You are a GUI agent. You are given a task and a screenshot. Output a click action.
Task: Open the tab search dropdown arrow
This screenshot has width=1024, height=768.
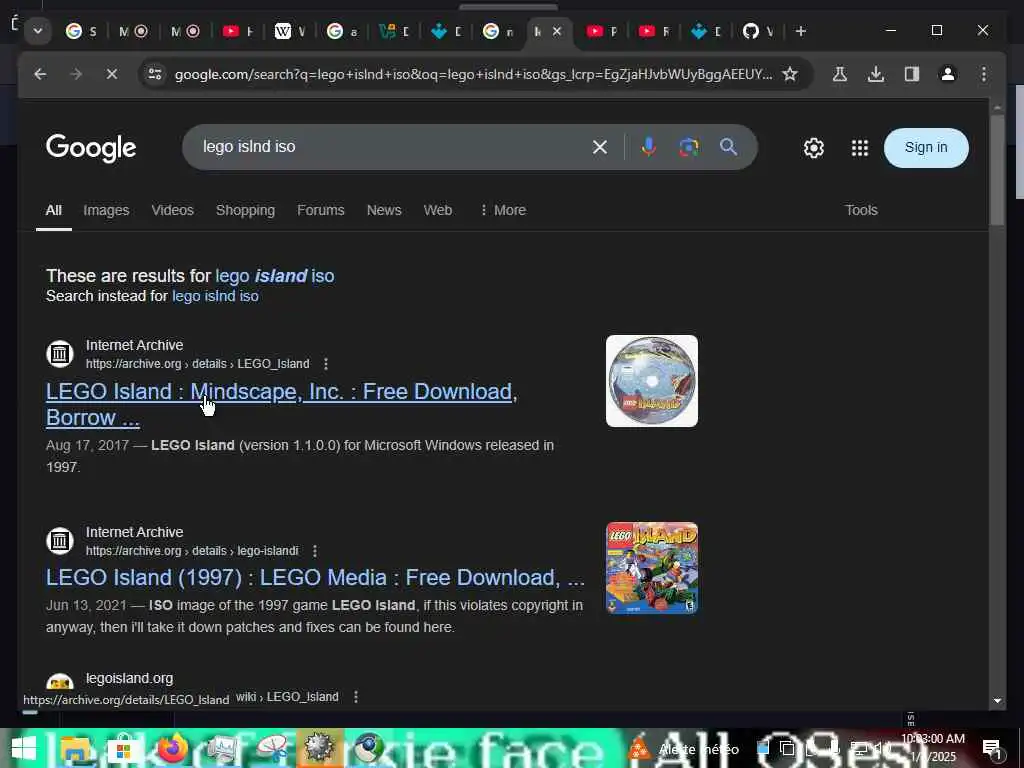38,31
